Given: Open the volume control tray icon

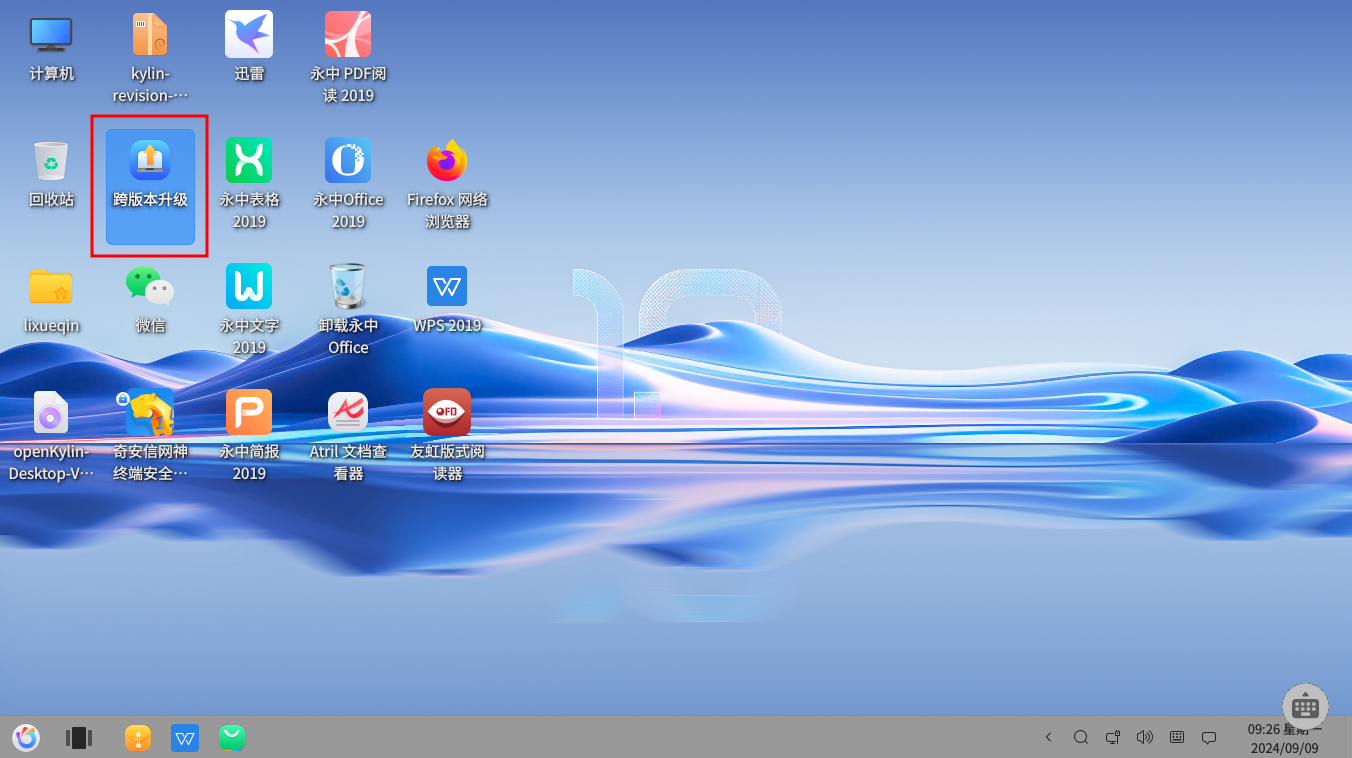Looking at the screenshot, I should [x=1145, y=737].
